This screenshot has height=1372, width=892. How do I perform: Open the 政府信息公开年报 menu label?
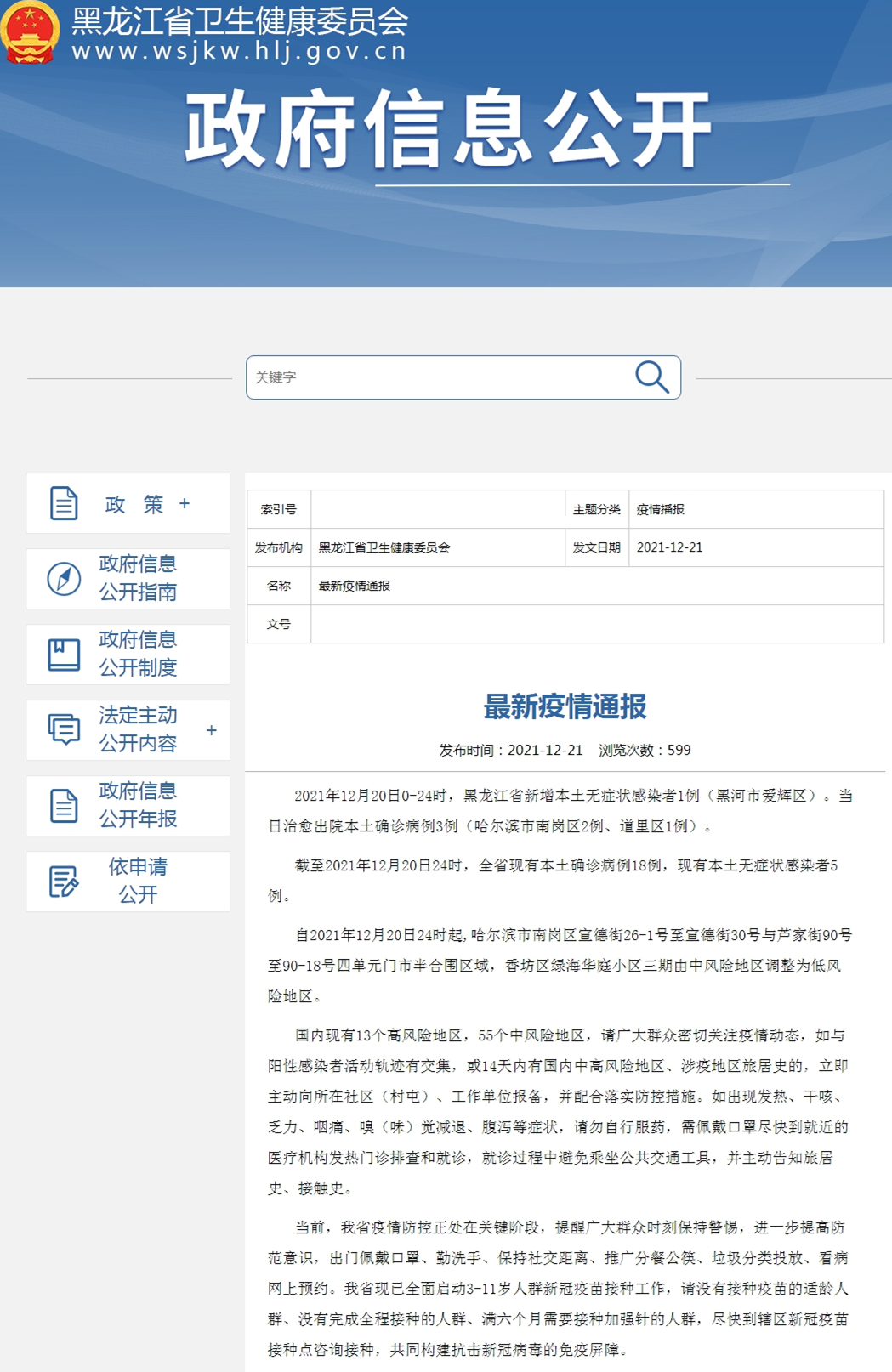click(138, 805)
